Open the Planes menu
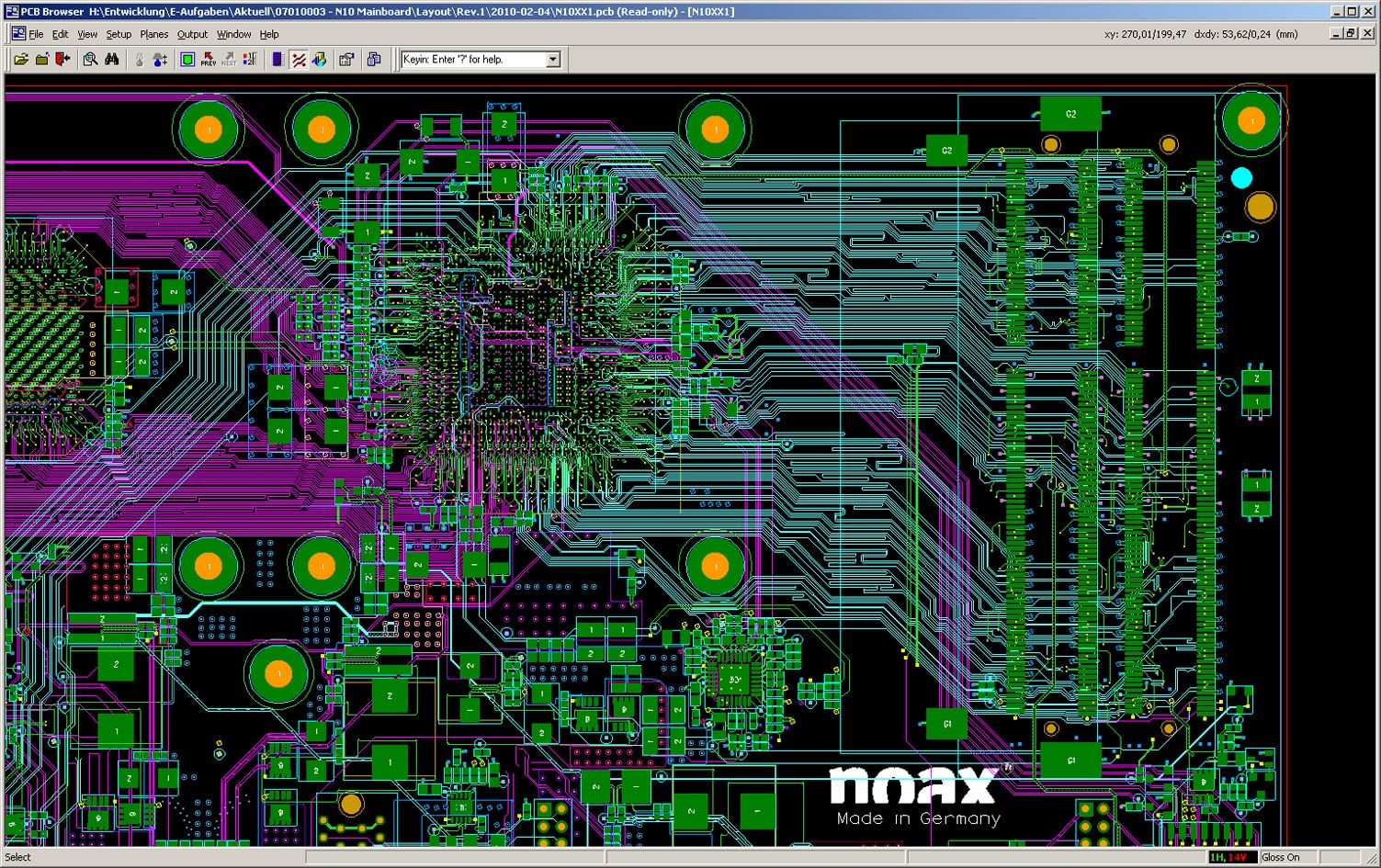This screenshot has width=1381, height=868. coord(154,34)
